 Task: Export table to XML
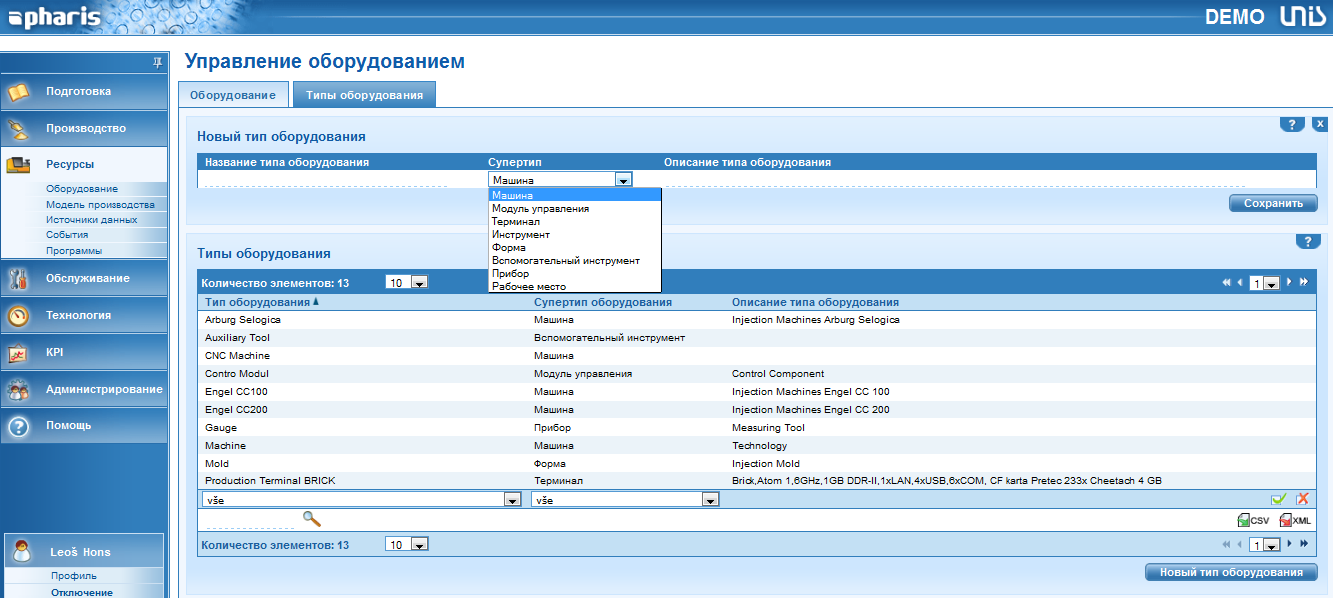point(1295,520)
